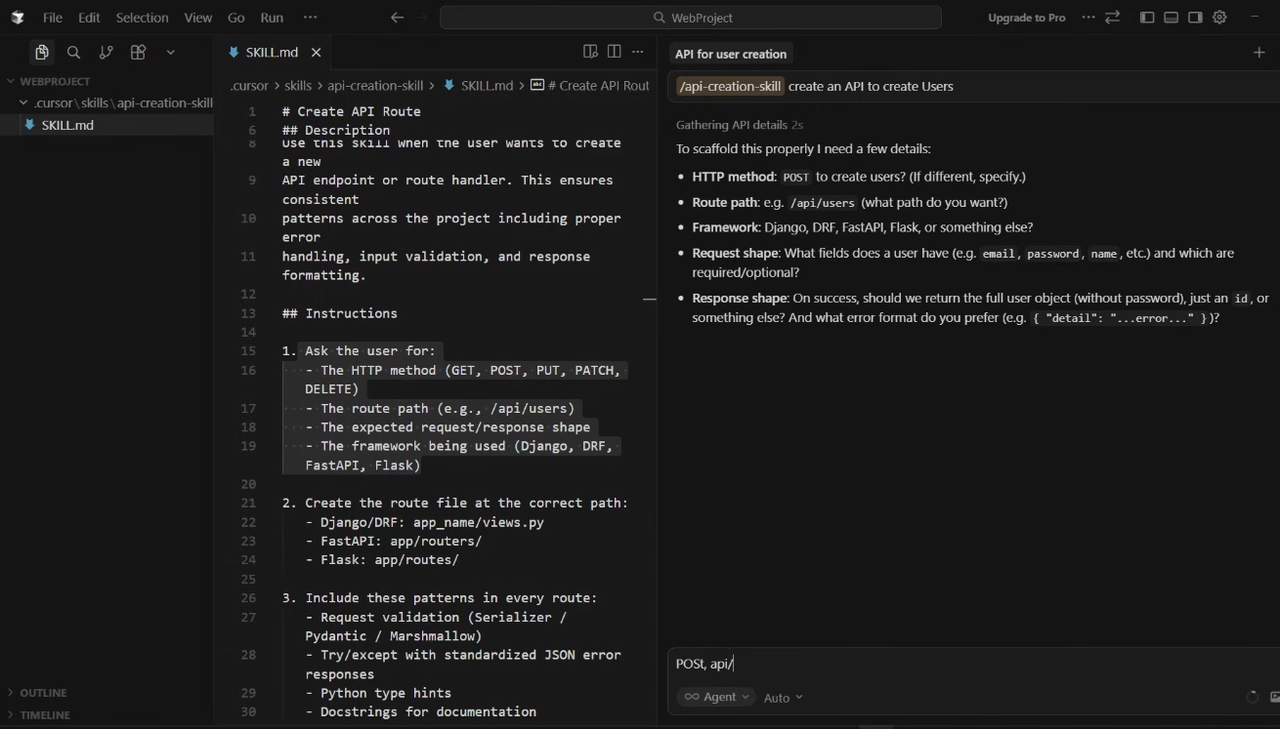
Task: Open the editor More Actions menu
Action: click(638, 52)
